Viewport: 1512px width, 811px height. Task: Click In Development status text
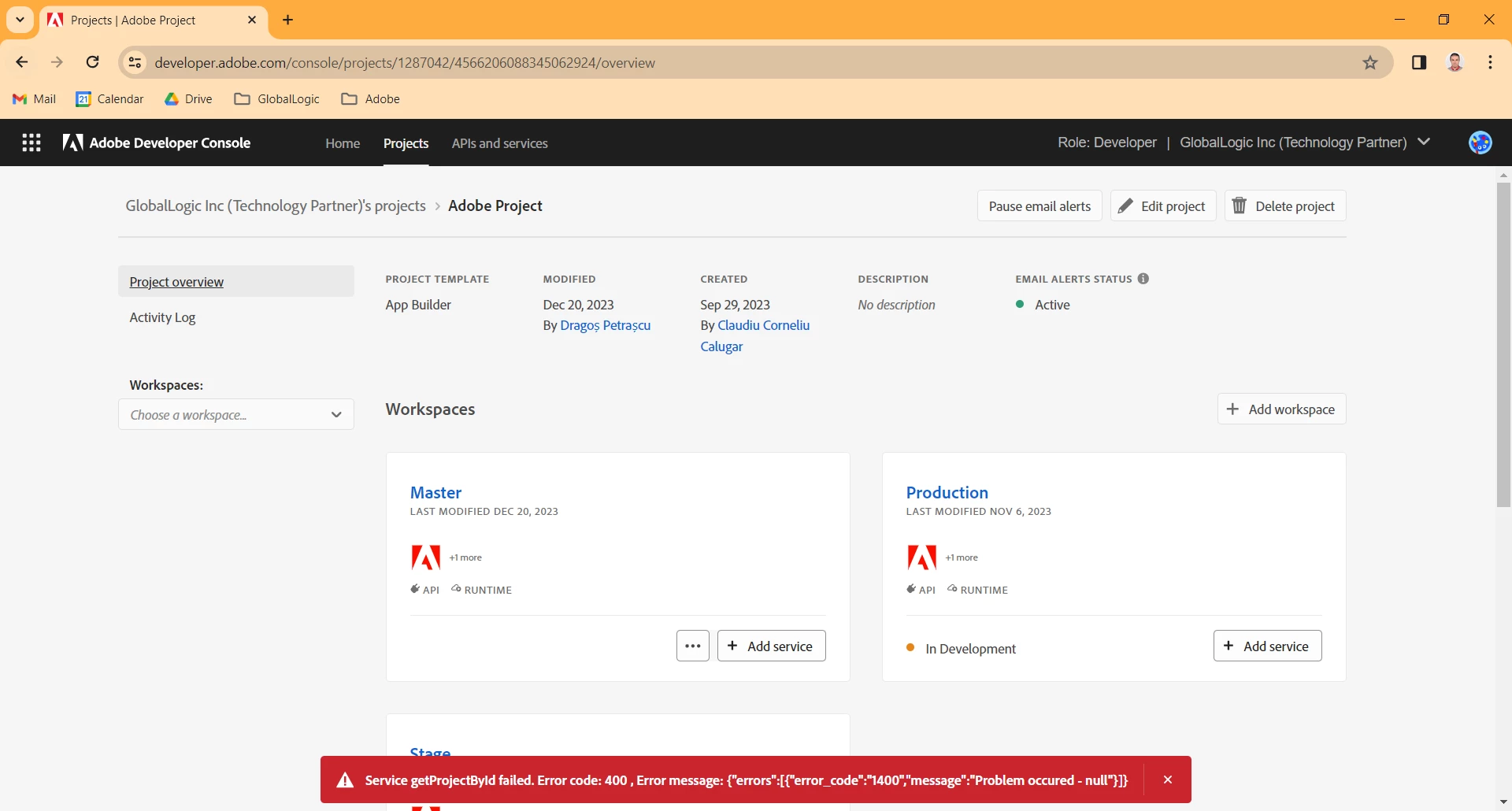point(971,649)
